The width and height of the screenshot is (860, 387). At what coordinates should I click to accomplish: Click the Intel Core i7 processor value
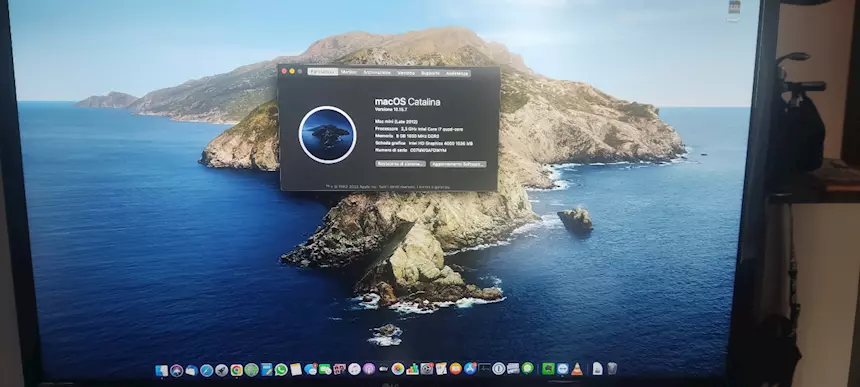click(432, 129)
